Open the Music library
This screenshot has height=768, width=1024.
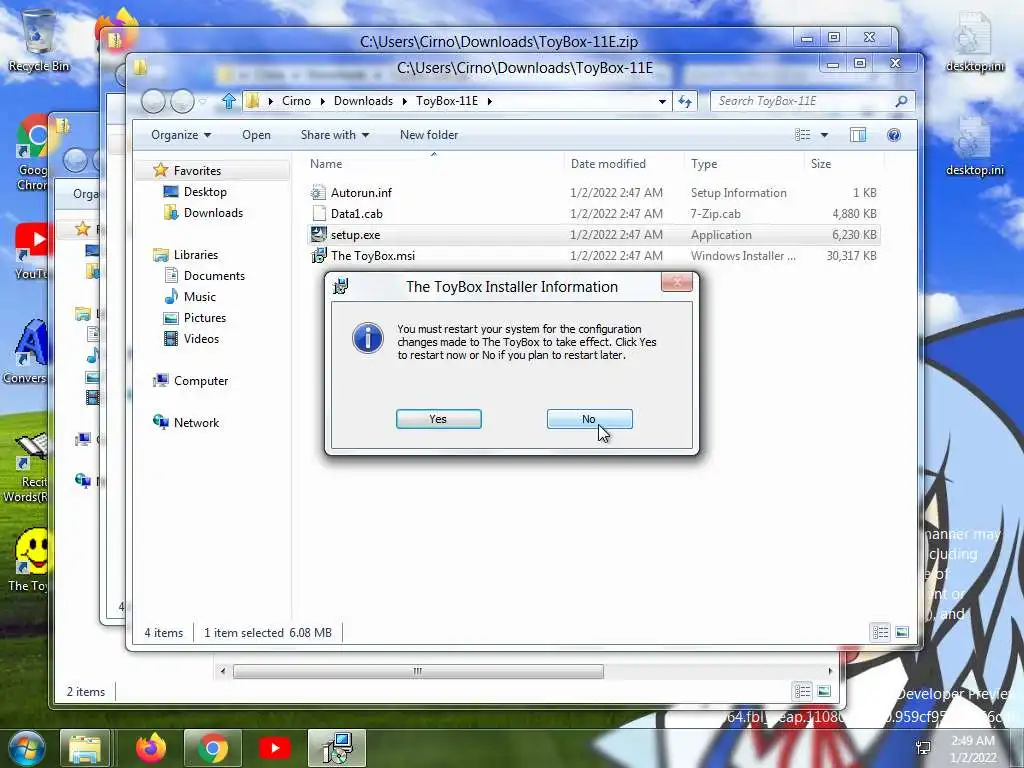click(199, 296)
